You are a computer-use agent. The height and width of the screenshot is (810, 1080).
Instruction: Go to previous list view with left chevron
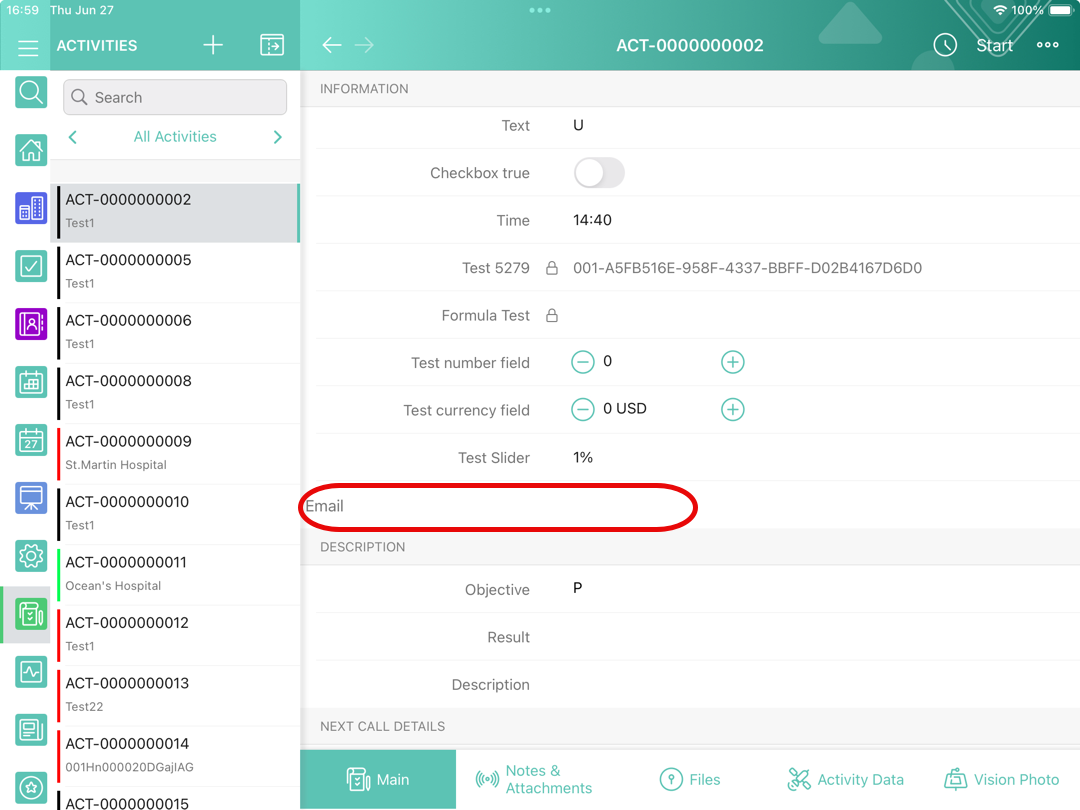click(73, 137)
